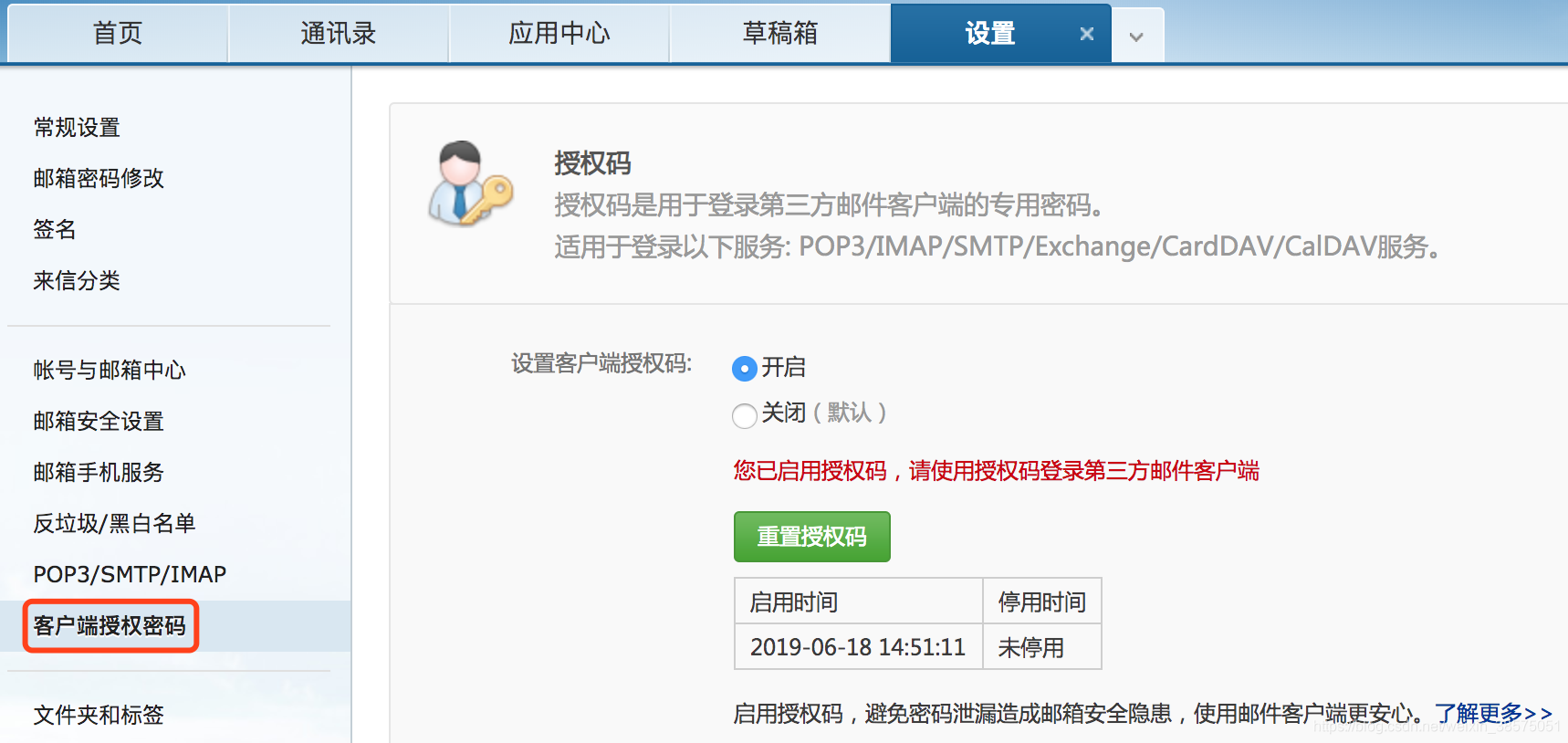Screen dimensions: 1568x743
Task: Go to 邮箱安全设置
Action: (x=99, y=422)
